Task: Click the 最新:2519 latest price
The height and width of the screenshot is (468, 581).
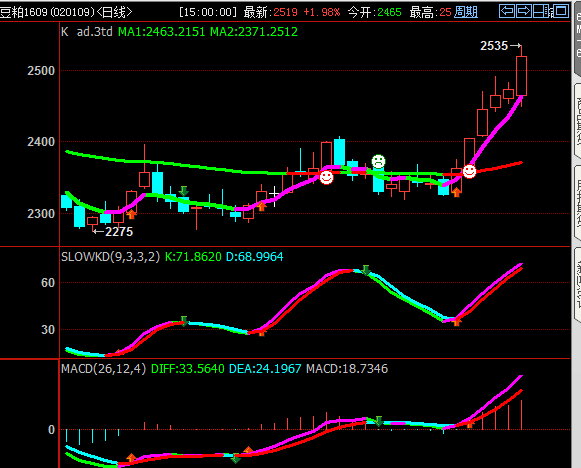Action: point(270,12)
